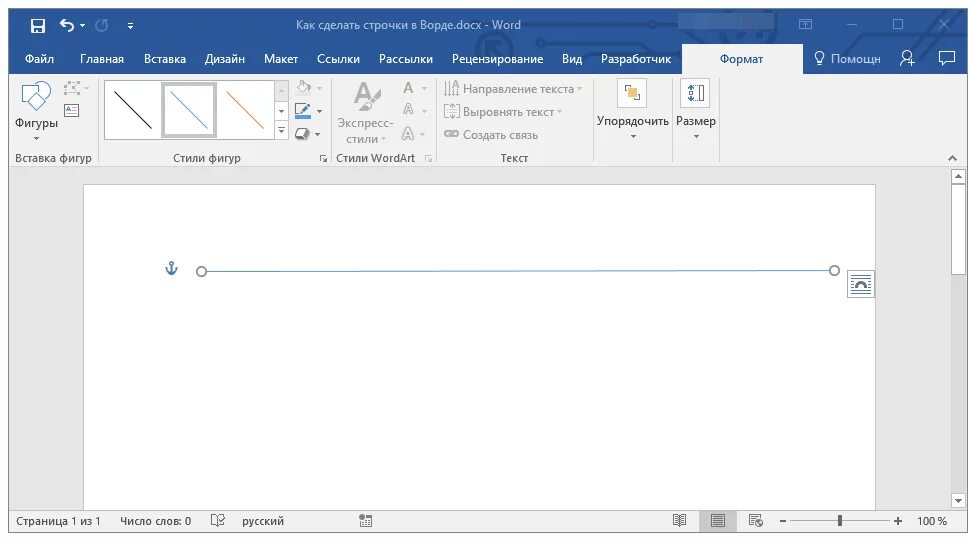Save the document with the floppy disk icon
This screenshot has width=968, height=541.
[x=38, y=25]
